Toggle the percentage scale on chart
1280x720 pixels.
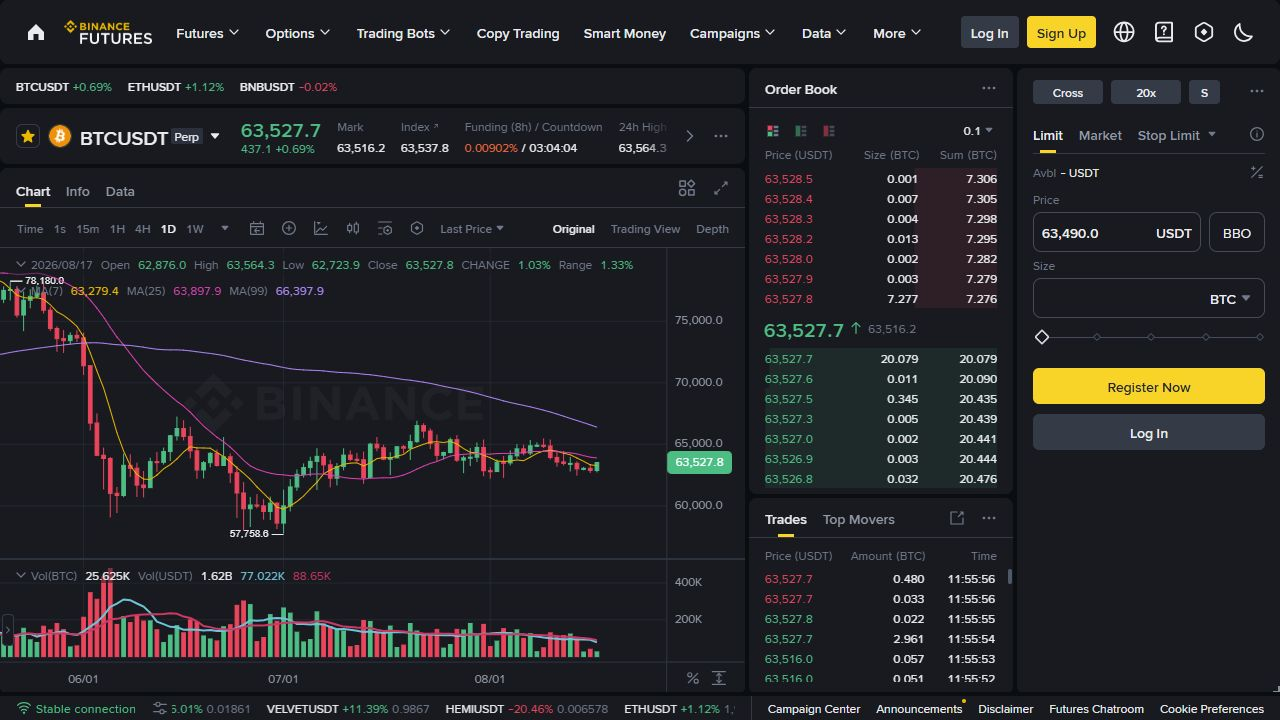(693, 678)
